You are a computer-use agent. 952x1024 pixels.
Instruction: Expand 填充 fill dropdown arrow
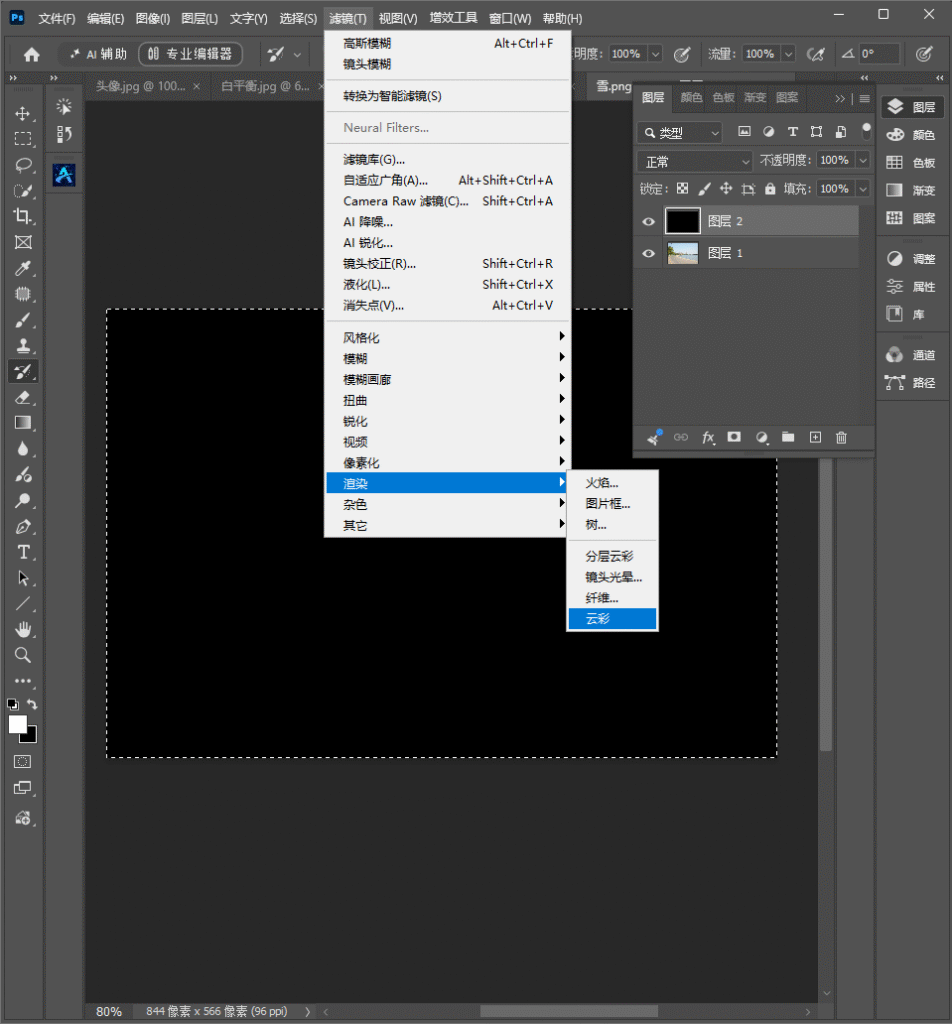pos(863,189)
